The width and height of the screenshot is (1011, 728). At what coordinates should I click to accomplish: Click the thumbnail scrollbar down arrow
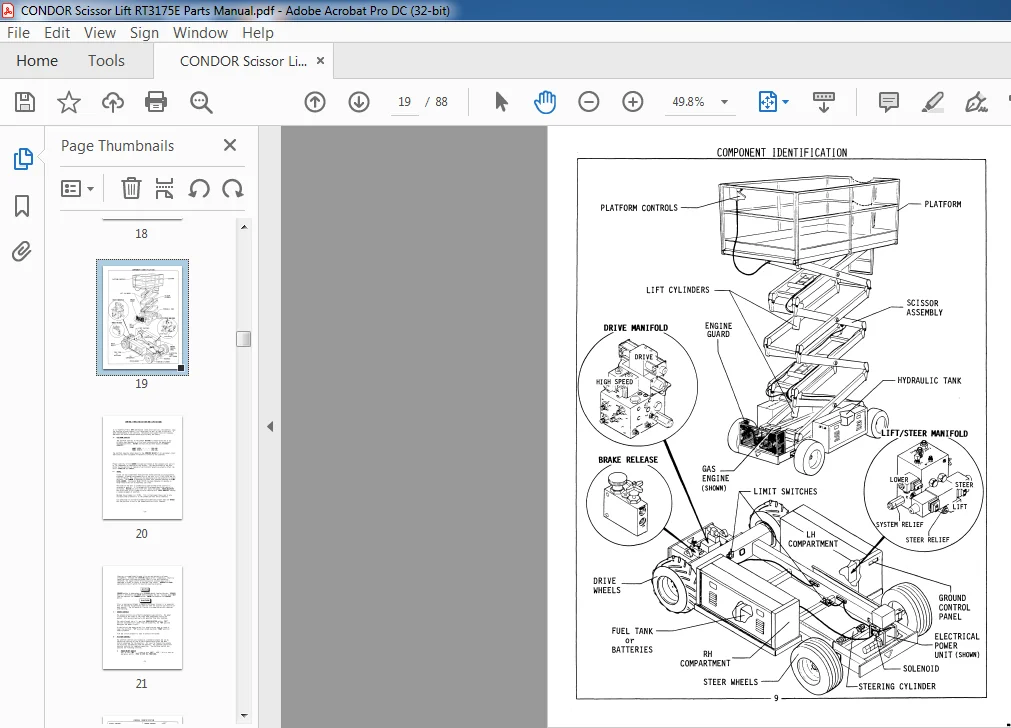pyautogui.click(x=244, y=715)
